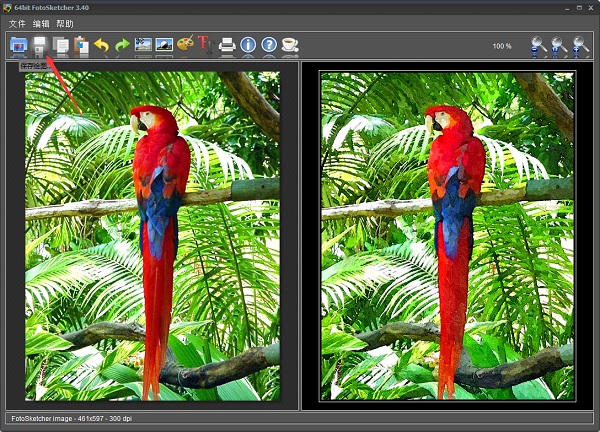Open drawing parameters via the painter's palette icon

(185, 45)
